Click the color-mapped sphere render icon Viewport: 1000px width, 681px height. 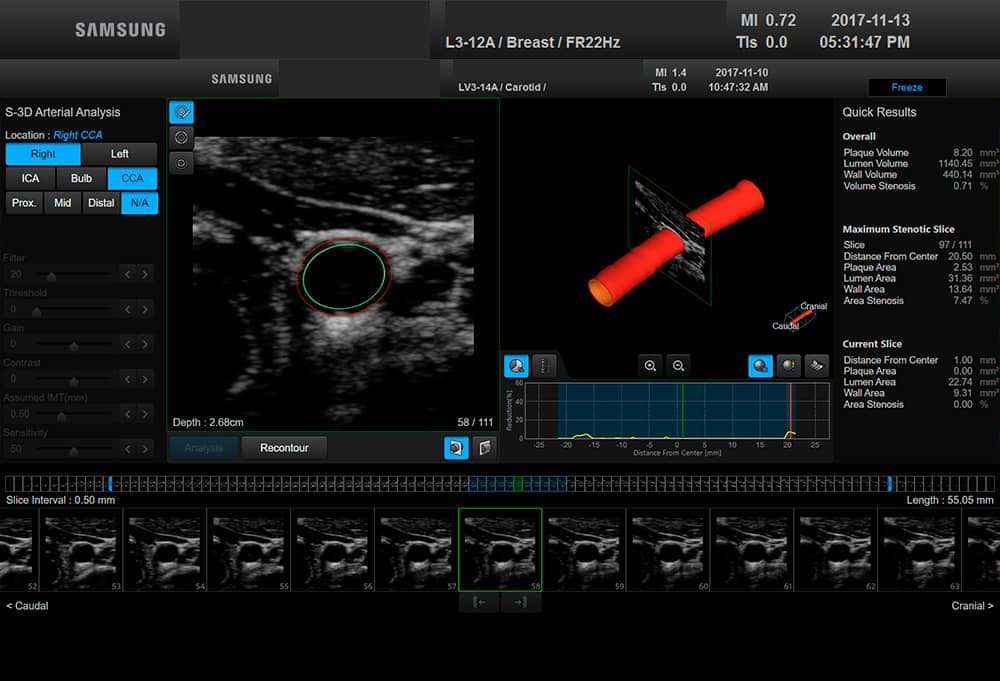point(789,366)
